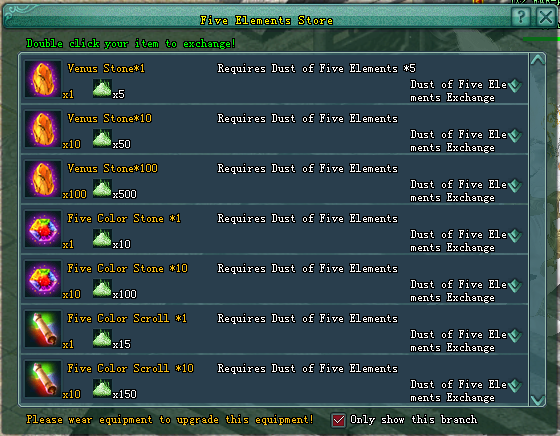Viewport: 560px width, 436px height.
Task: Click Dust of Five Elements Exchange on Five Color Stone *10 row
Action: (458, 291)
